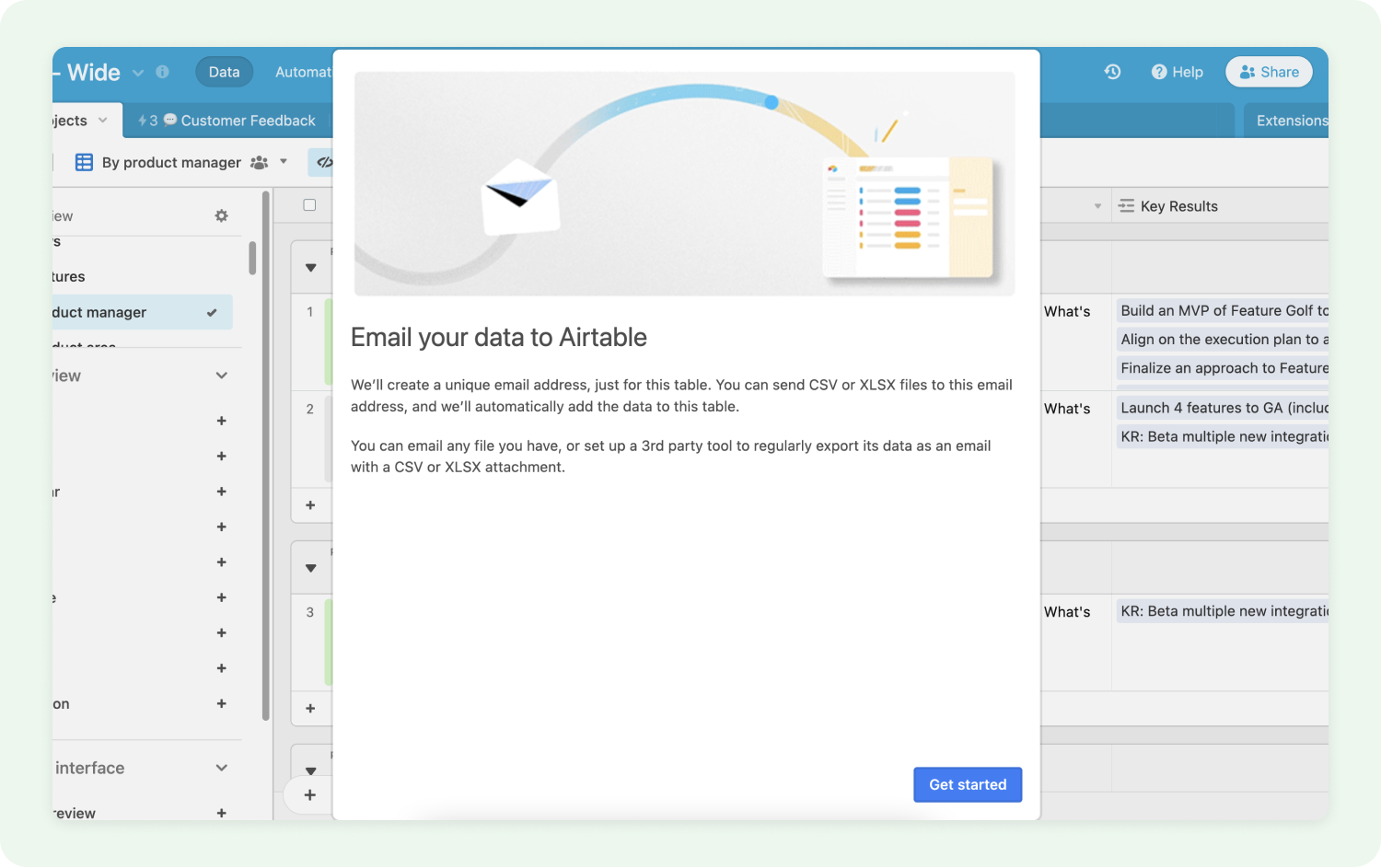Click the 'What's' cell in row 3
This screenshot has height=868, width=1381.
click(1067, 612)
